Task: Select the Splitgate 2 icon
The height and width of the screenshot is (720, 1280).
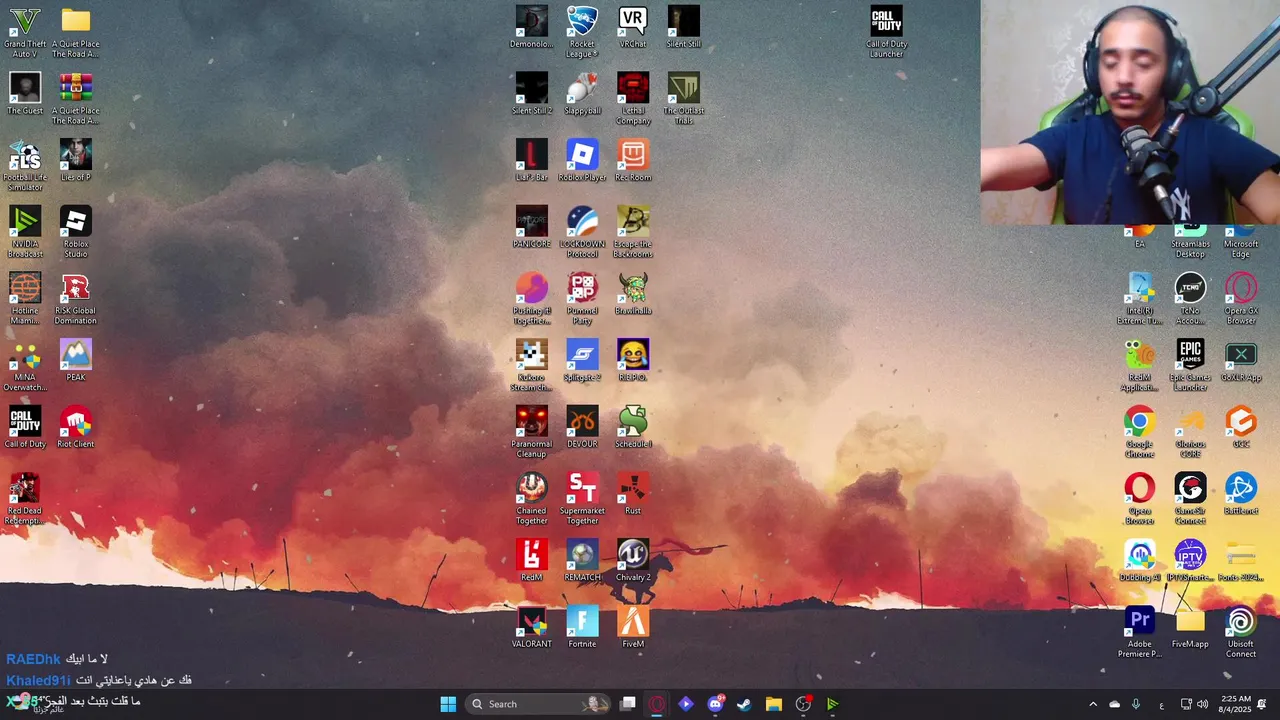Action: point(582,361)
